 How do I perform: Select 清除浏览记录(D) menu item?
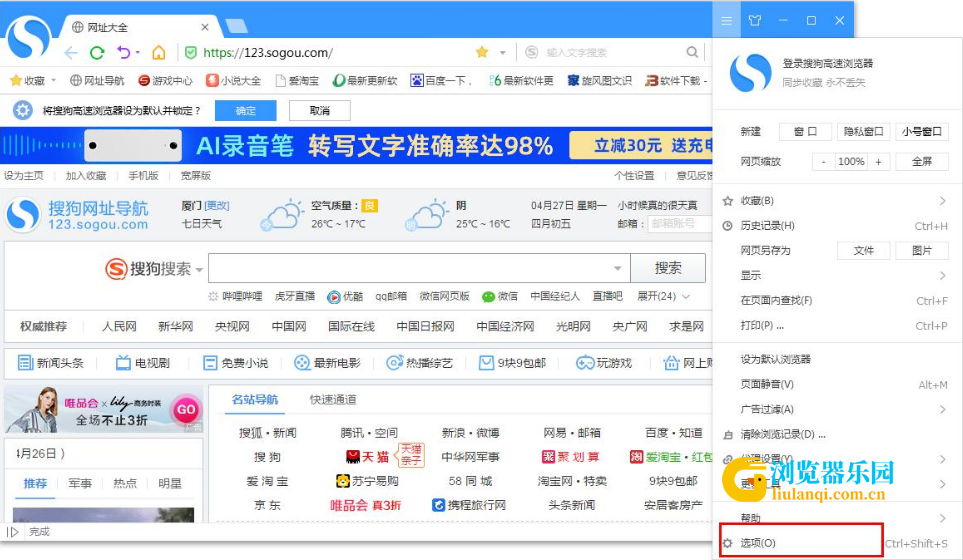tap(838, 435)
